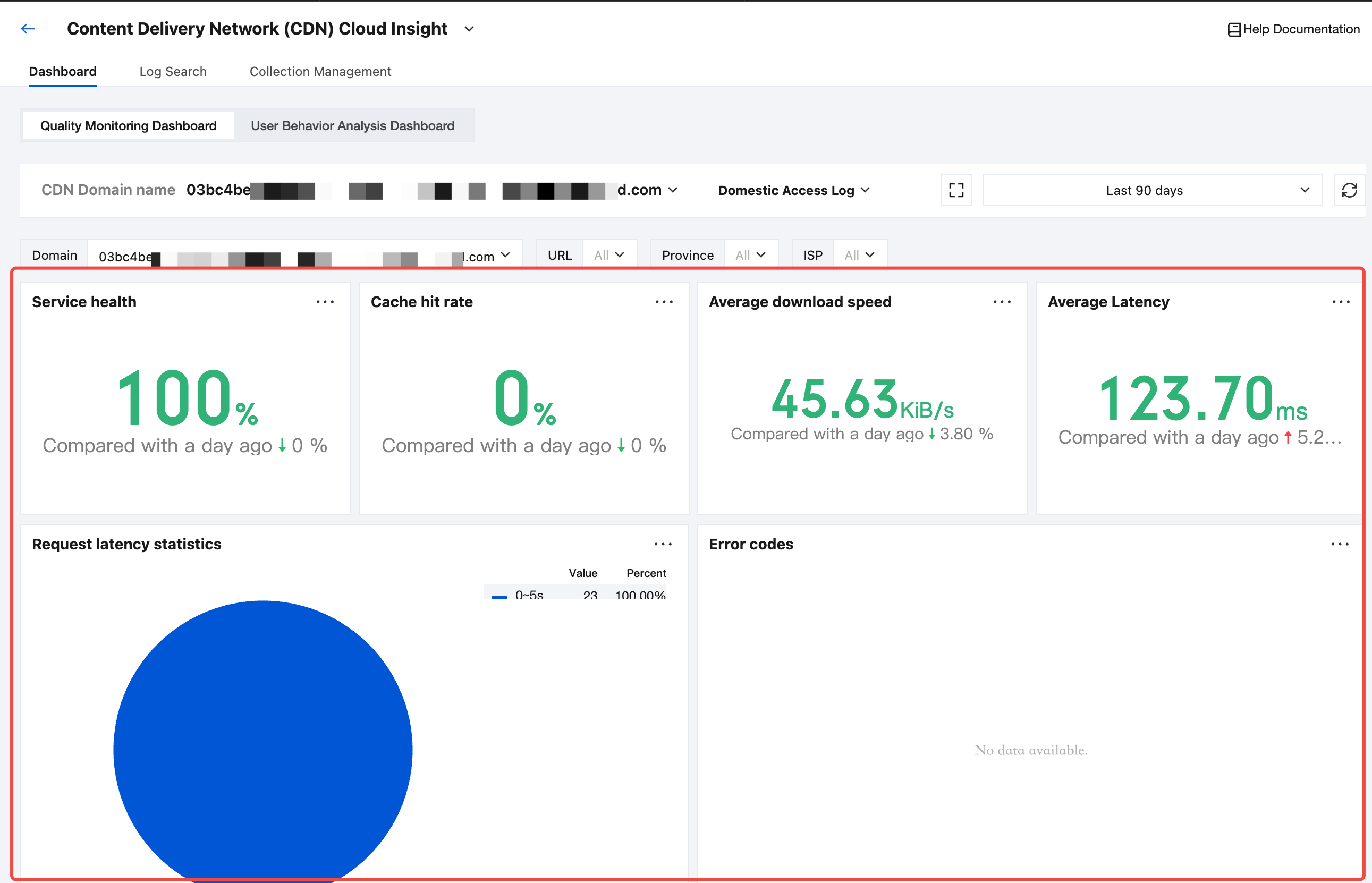The height and width of the screenshot is (883, 1372).
Task: Open the ISP filter dropdown
Action: (x=859, y=255)
